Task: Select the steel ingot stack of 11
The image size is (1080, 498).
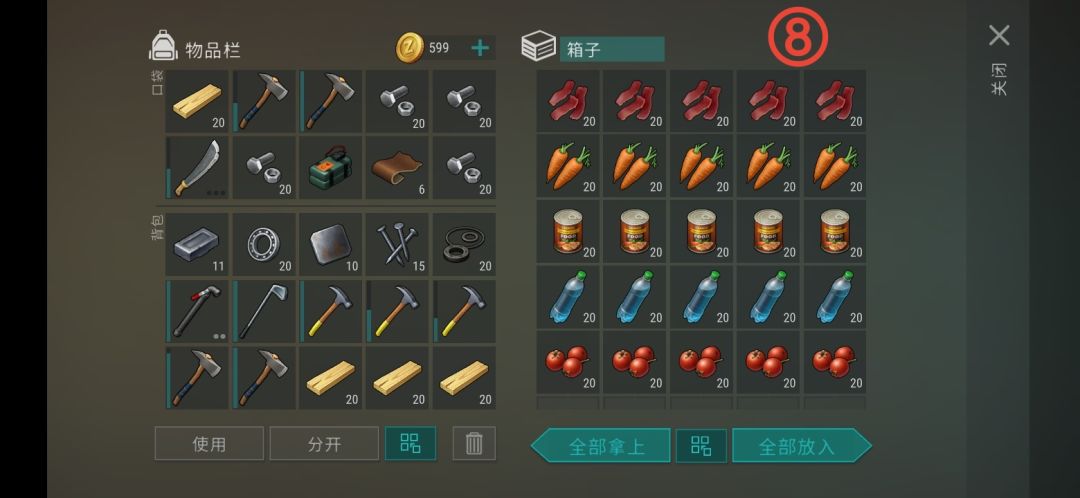Action: 197,245
